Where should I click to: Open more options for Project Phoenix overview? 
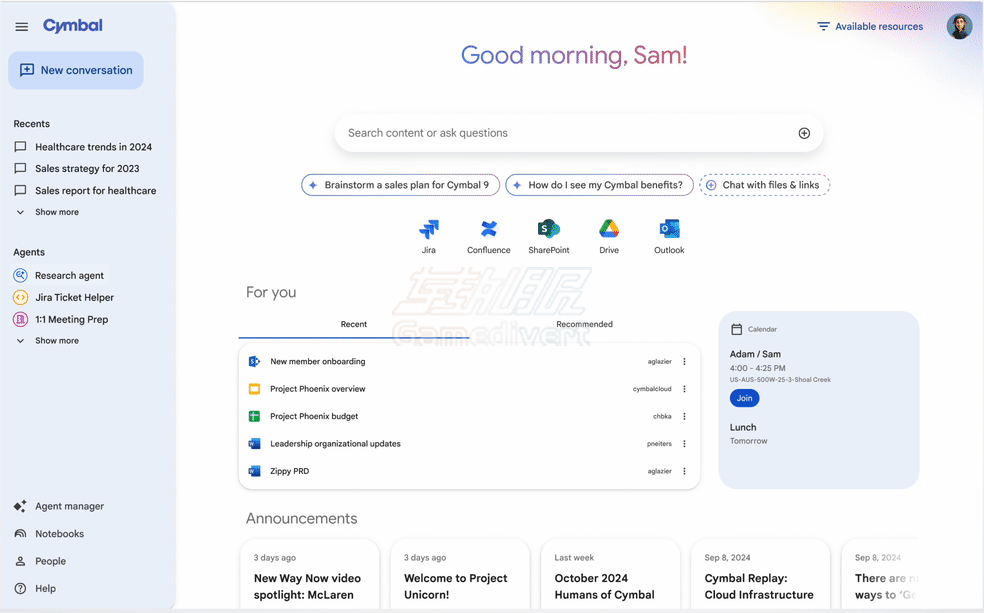(684, 389)
